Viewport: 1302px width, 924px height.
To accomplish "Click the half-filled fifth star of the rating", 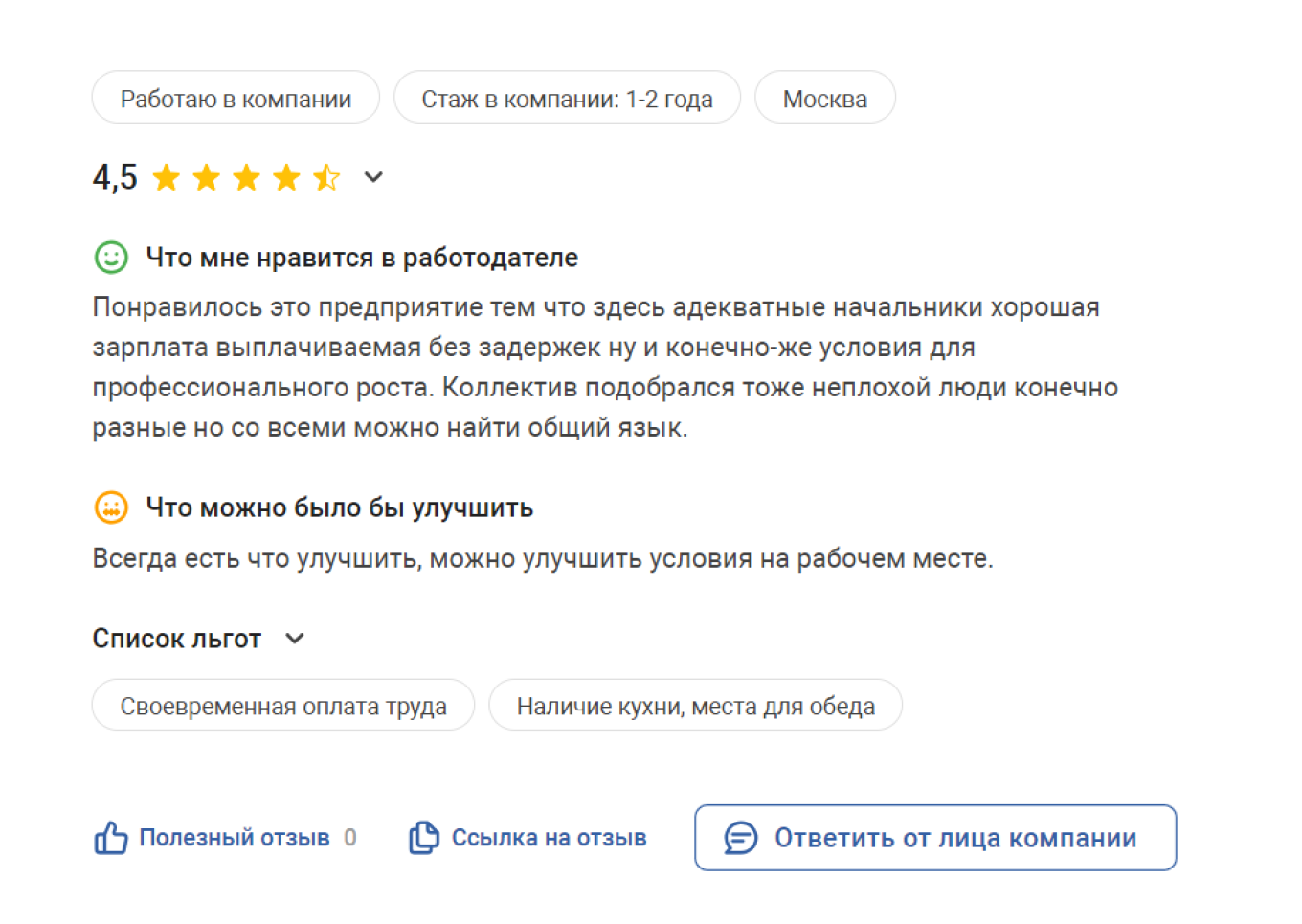I will click(x=327, y=177).
